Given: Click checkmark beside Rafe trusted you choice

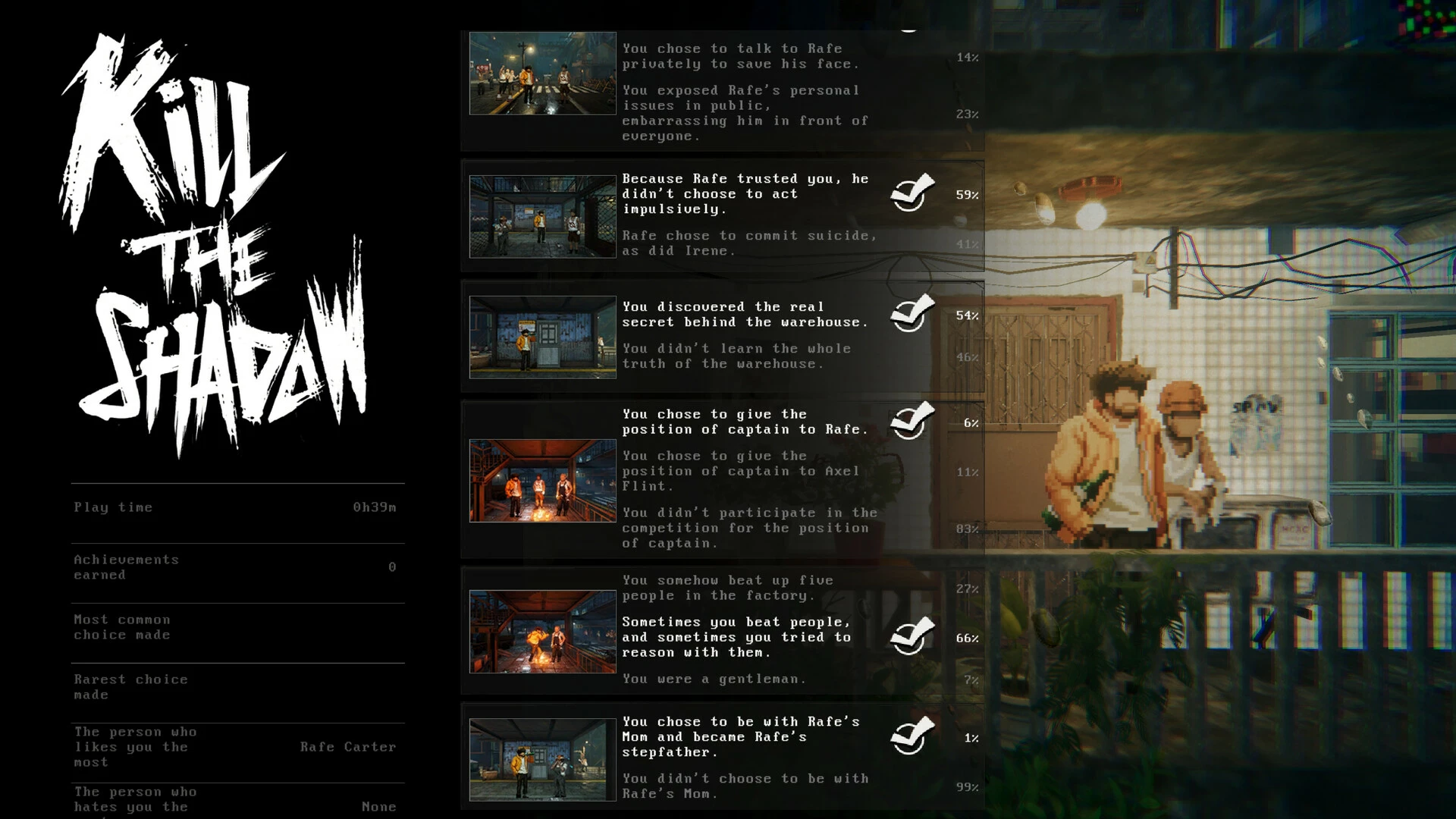Looking at the screenshot, I should point(912,193).
